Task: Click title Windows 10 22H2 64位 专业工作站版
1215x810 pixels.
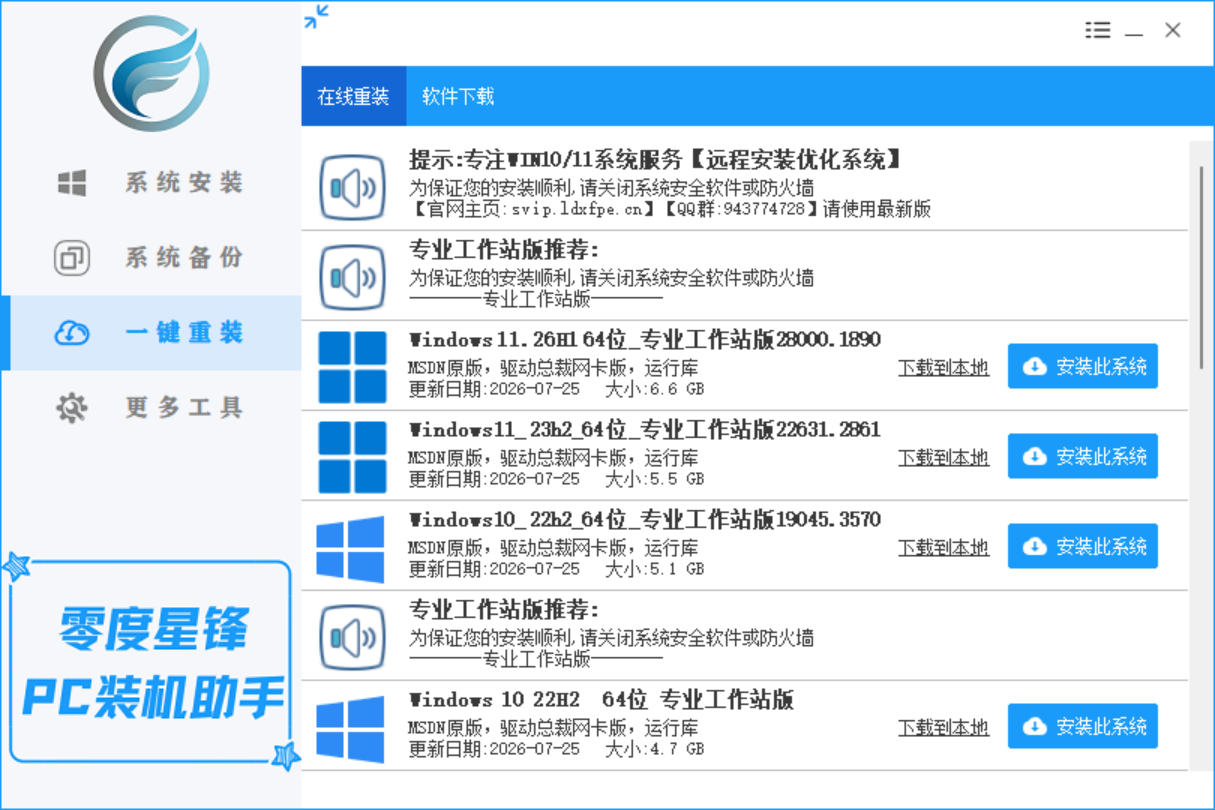Action: pyautogui.click(x=601, y=699)
